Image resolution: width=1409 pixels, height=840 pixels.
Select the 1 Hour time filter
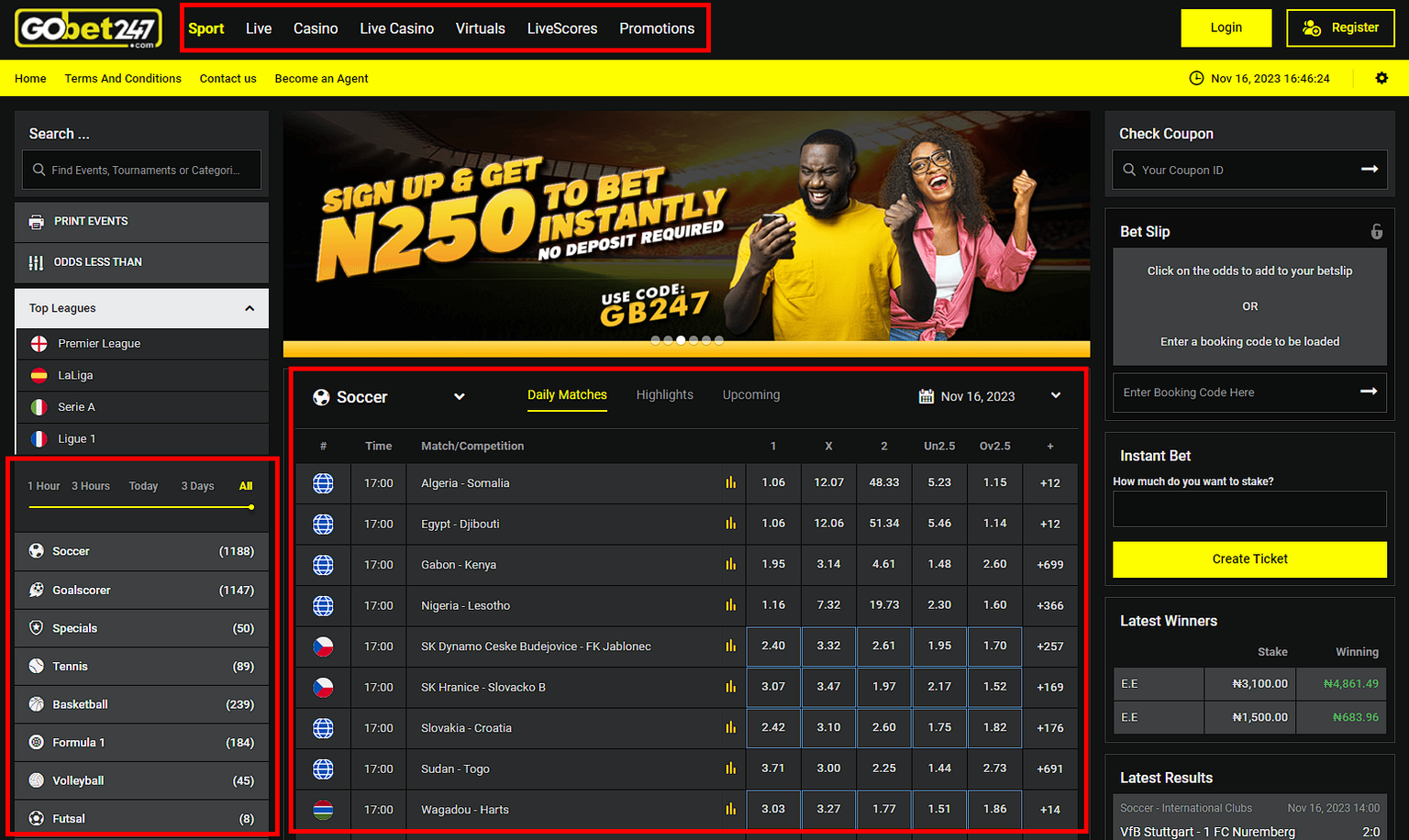(x=43, y=485)
